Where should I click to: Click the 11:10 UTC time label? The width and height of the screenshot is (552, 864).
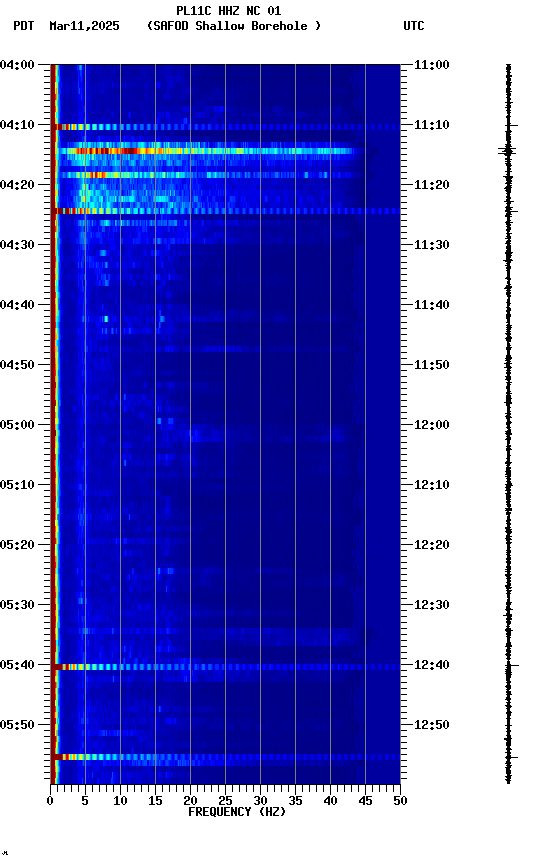point(432,125)
